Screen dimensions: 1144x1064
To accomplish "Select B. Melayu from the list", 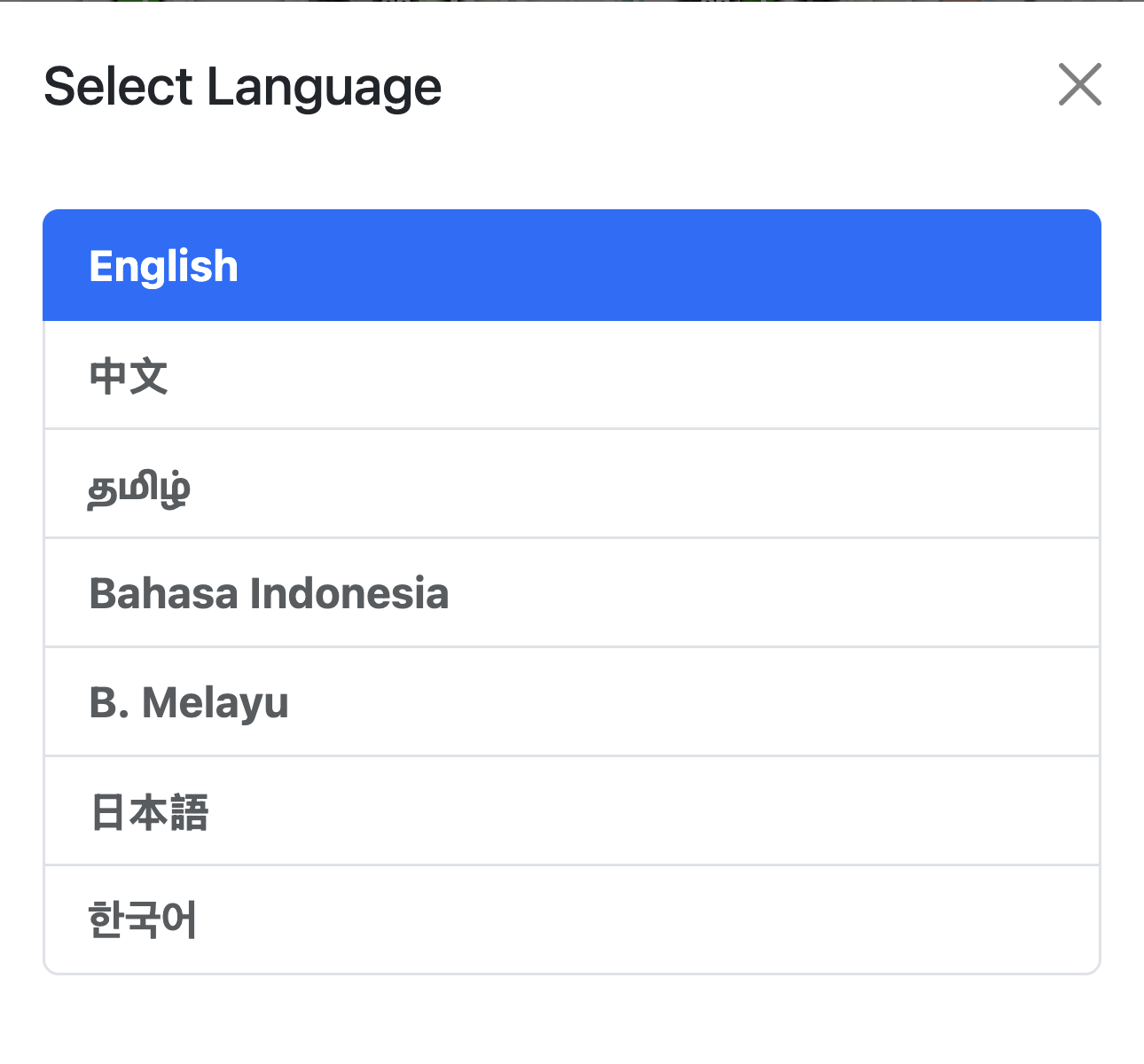I will [x=570, y=702].
